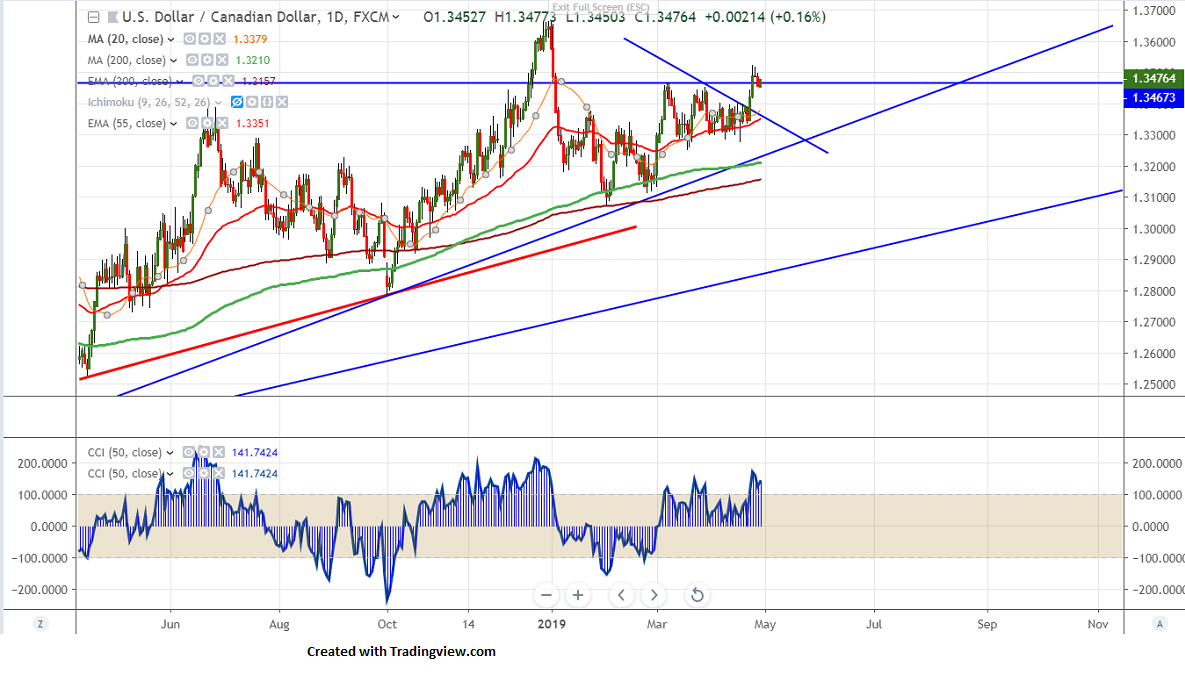Zoom in the chart with plus button

pyautogui.click(x=578, y=595)
